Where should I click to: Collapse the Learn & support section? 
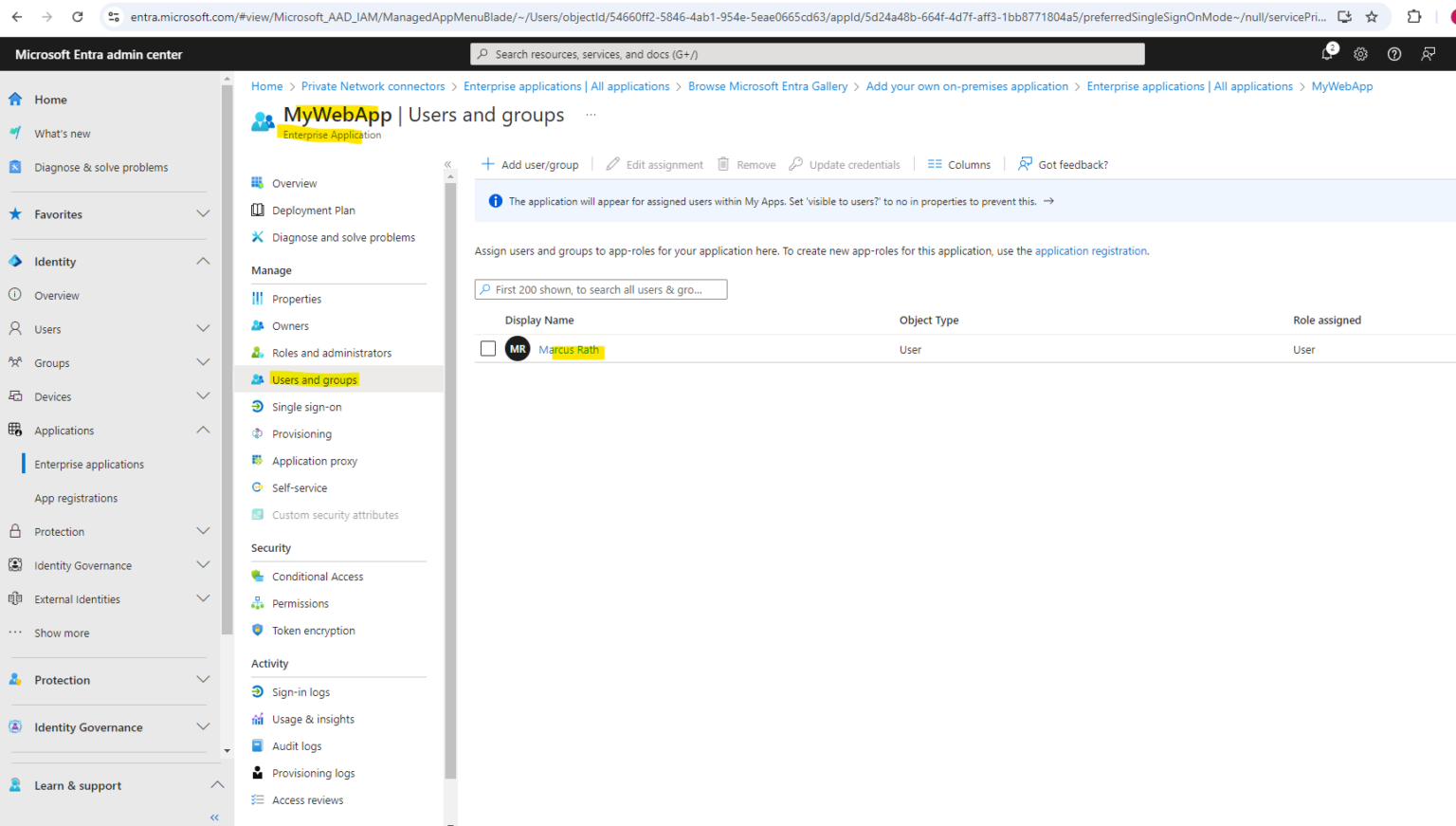coord(217,785)
